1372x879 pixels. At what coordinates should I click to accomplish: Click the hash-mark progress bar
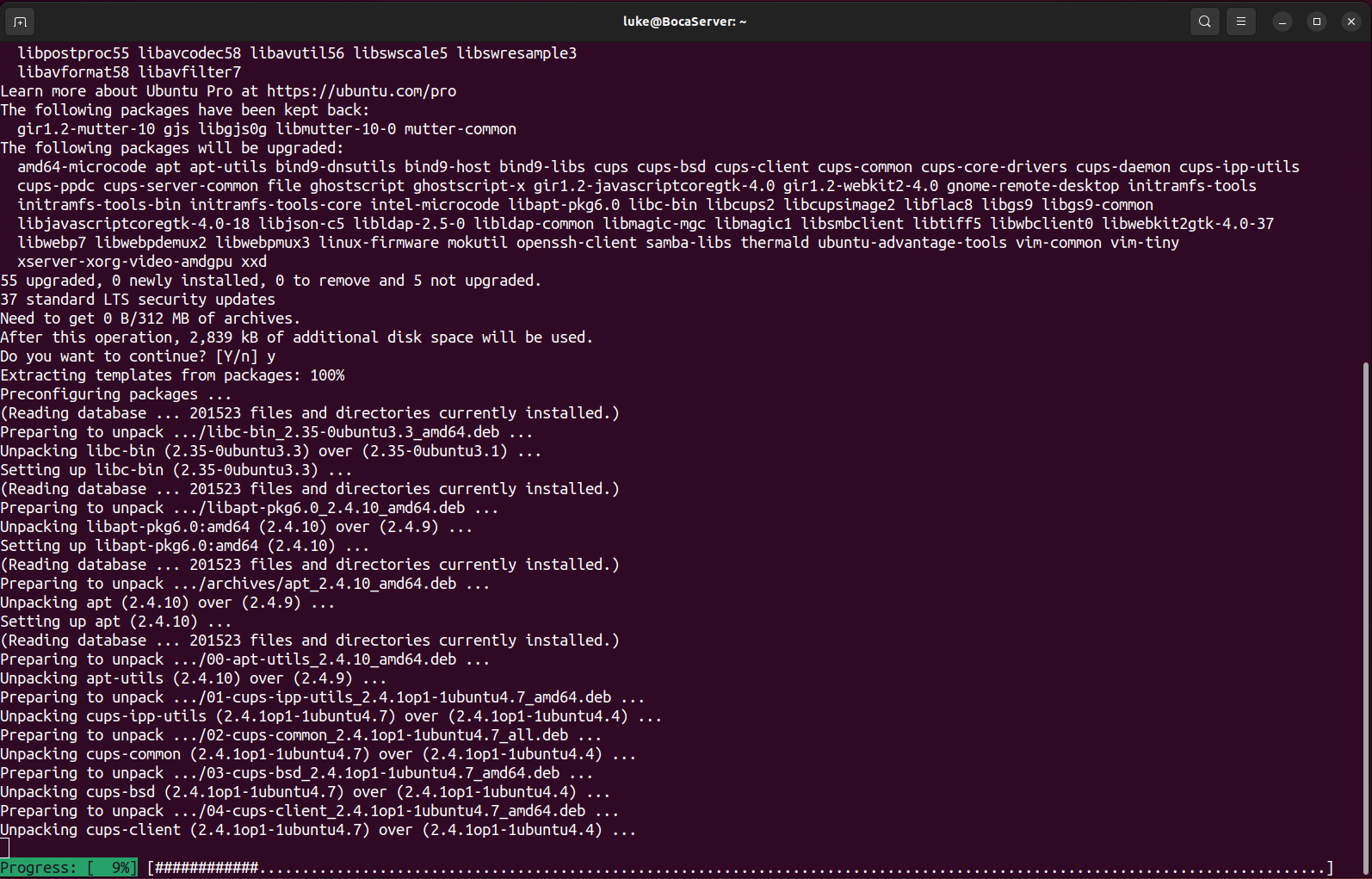click(x=740, y=868)
